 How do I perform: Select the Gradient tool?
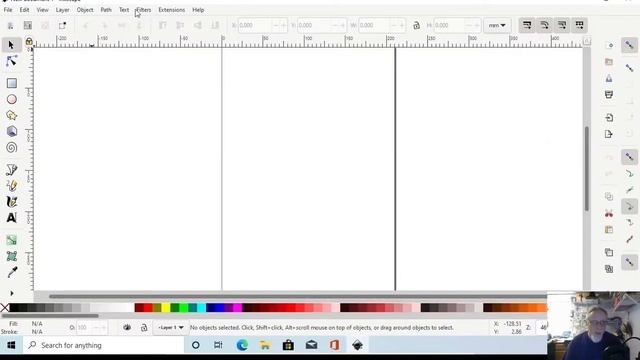click(x=11, y=240)
